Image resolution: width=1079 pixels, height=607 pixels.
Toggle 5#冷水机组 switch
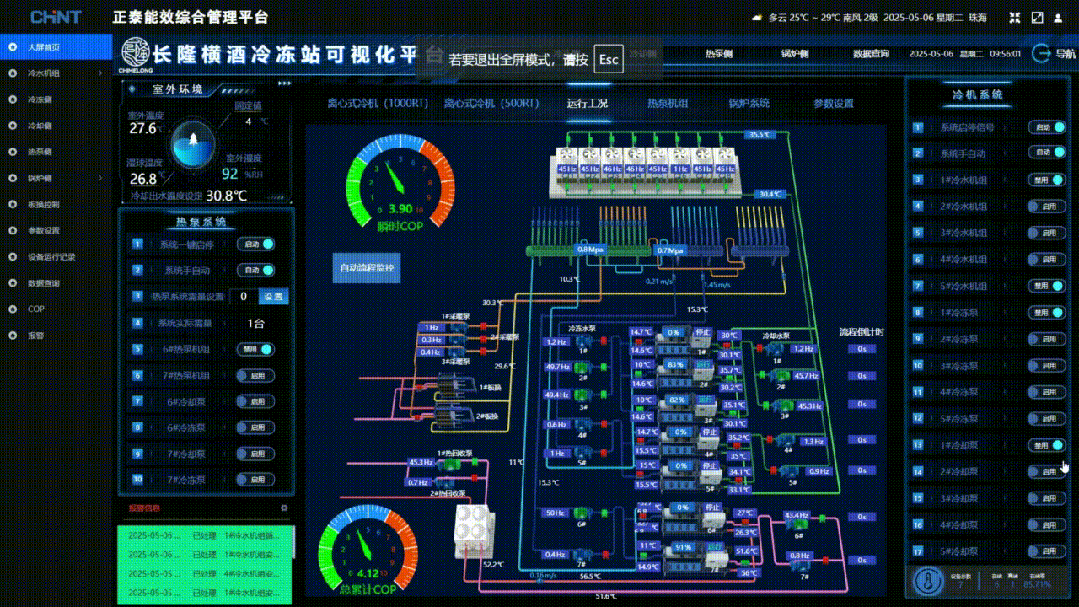click(1047, 286)
